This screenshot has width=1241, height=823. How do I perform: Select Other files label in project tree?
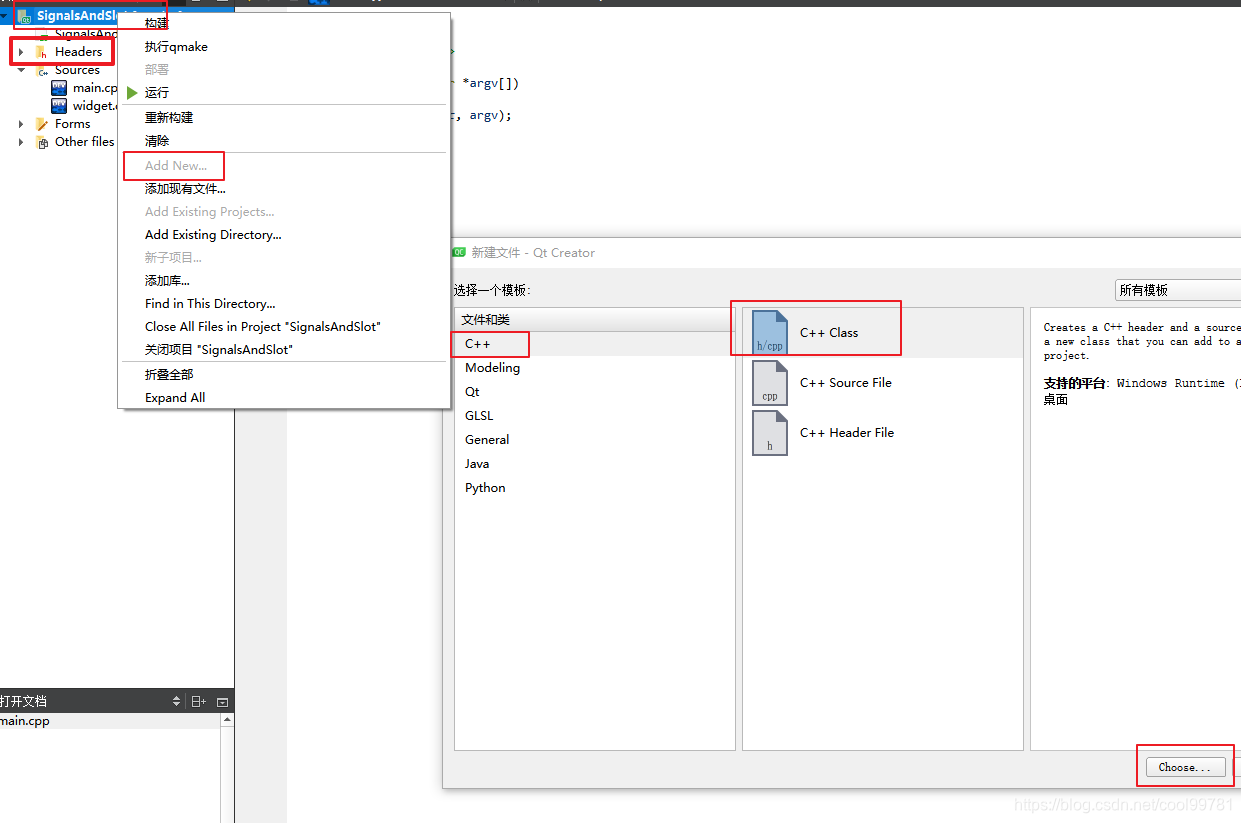85,142
